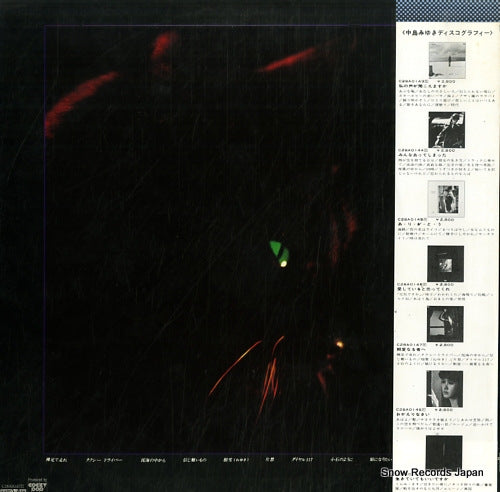
Task: Select the figure-by-window album cover thumbnail
Action: coord(445,324)
